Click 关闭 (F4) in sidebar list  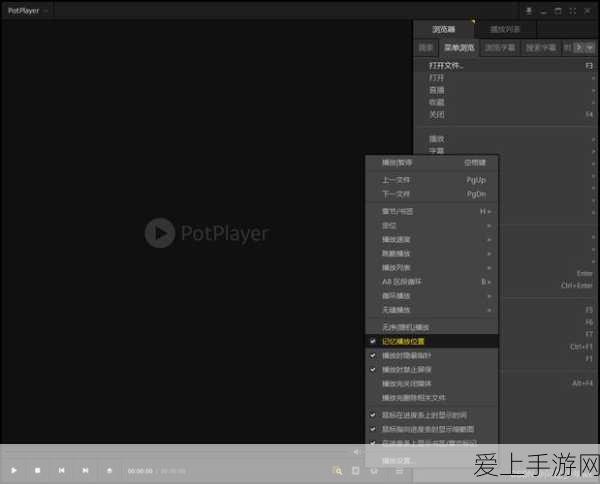click(505, 114)
